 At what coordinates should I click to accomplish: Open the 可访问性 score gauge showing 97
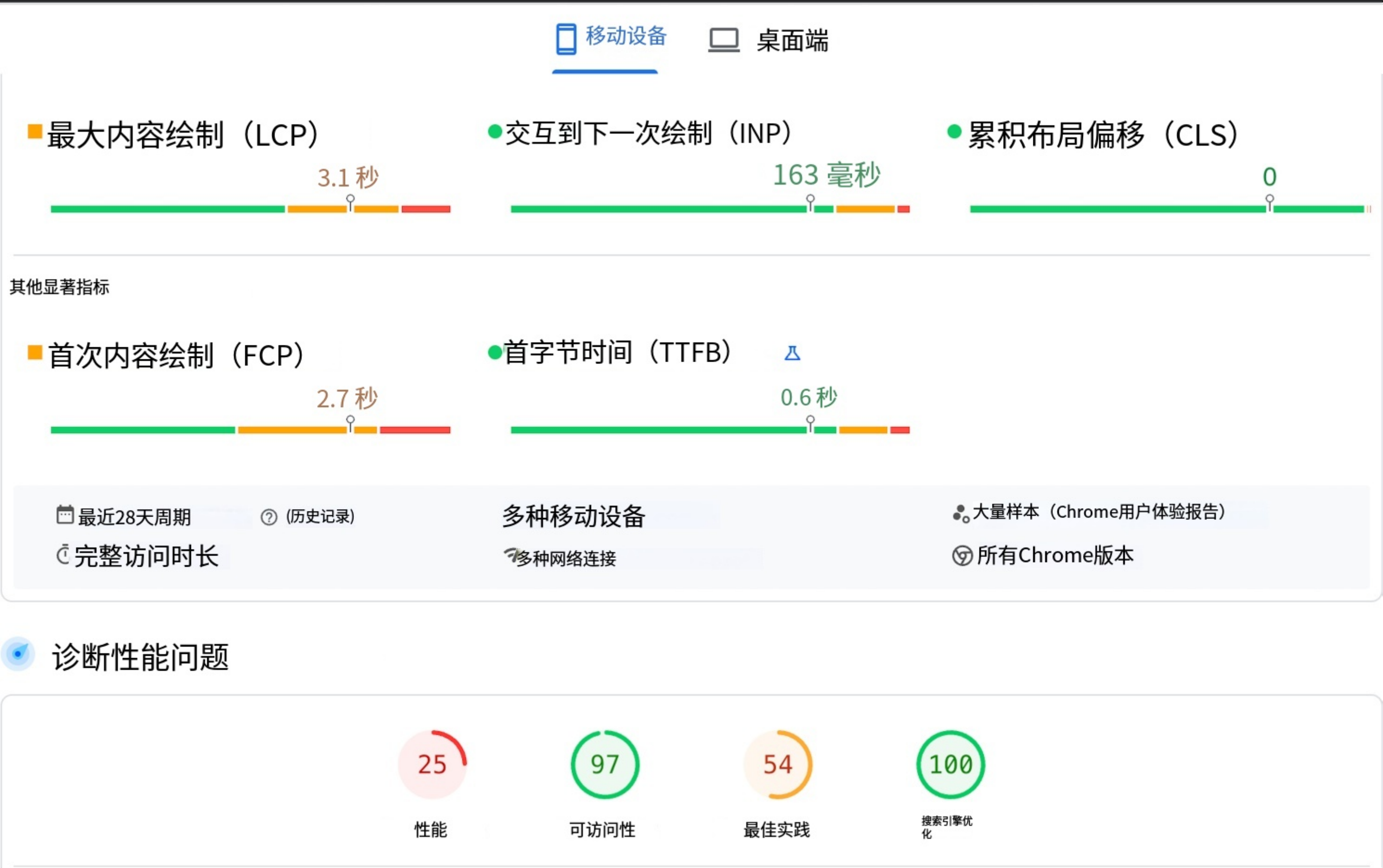pyautogui.click(x=605, y=764)
